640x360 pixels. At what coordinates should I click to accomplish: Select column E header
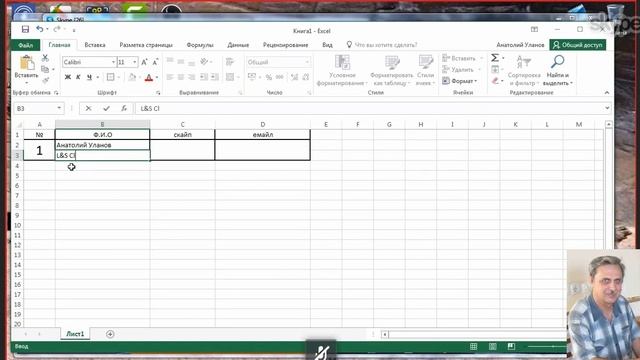(x=326, y=124)
